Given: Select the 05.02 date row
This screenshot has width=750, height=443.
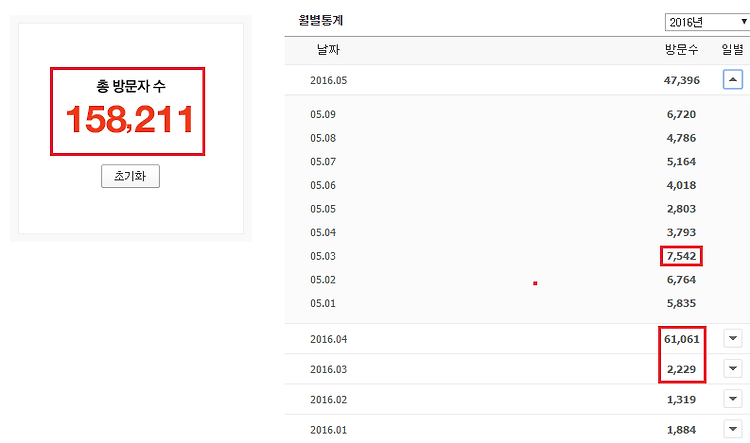Looking at the screenshot, I should point(323,280).
